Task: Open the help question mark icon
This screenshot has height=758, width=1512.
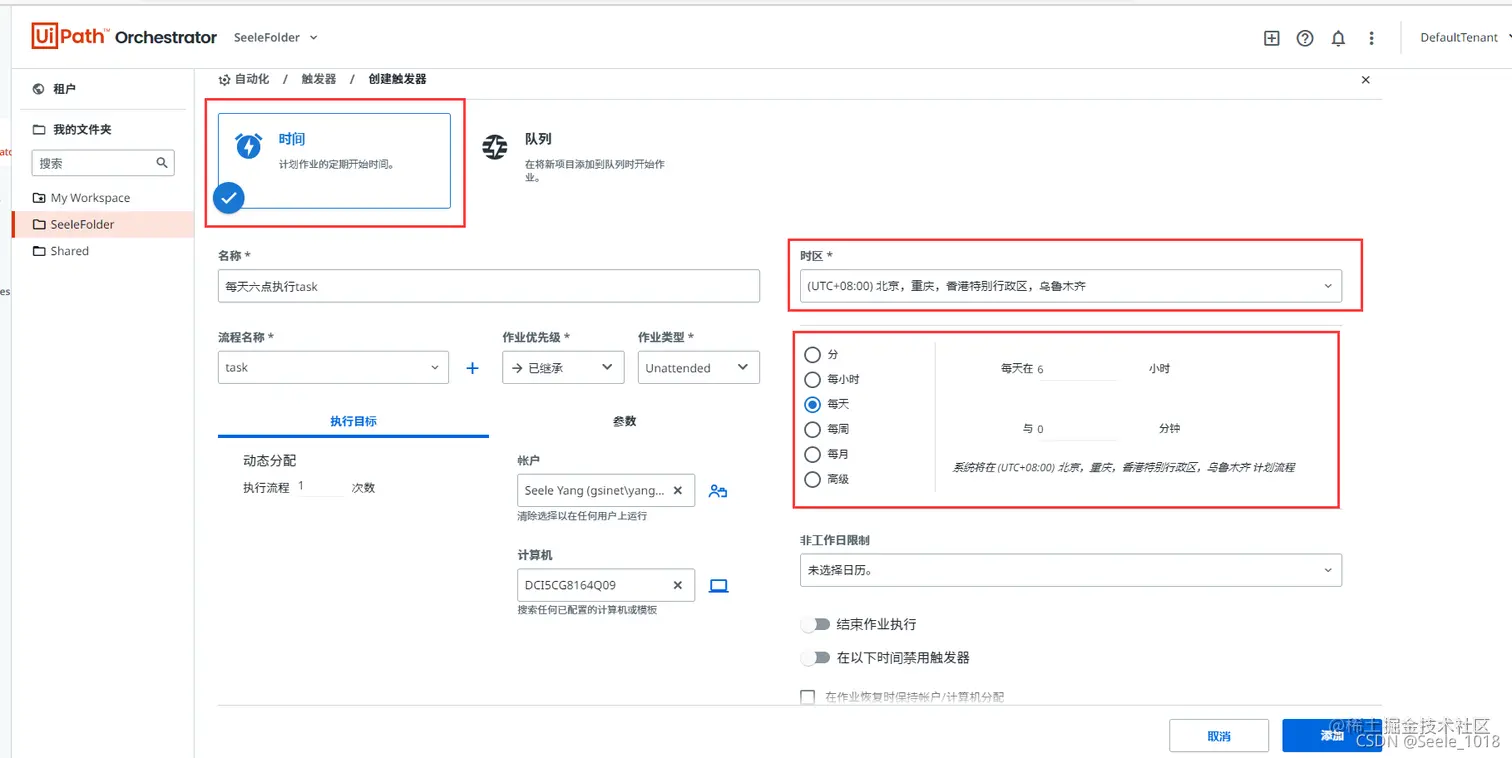Action: coord(1304,38)
